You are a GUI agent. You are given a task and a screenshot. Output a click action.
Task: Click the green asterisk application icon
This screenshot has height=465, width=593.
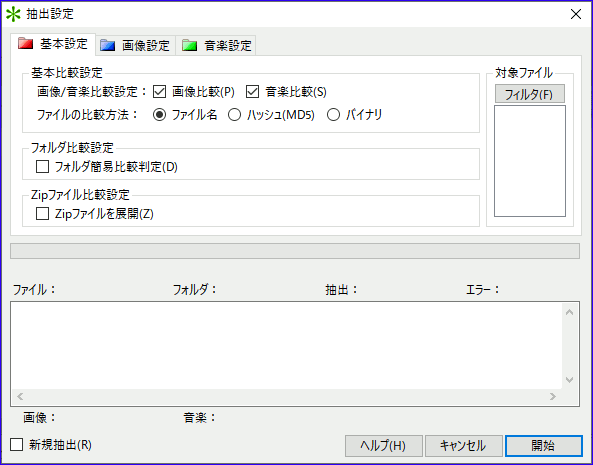[x=13, y=14]
